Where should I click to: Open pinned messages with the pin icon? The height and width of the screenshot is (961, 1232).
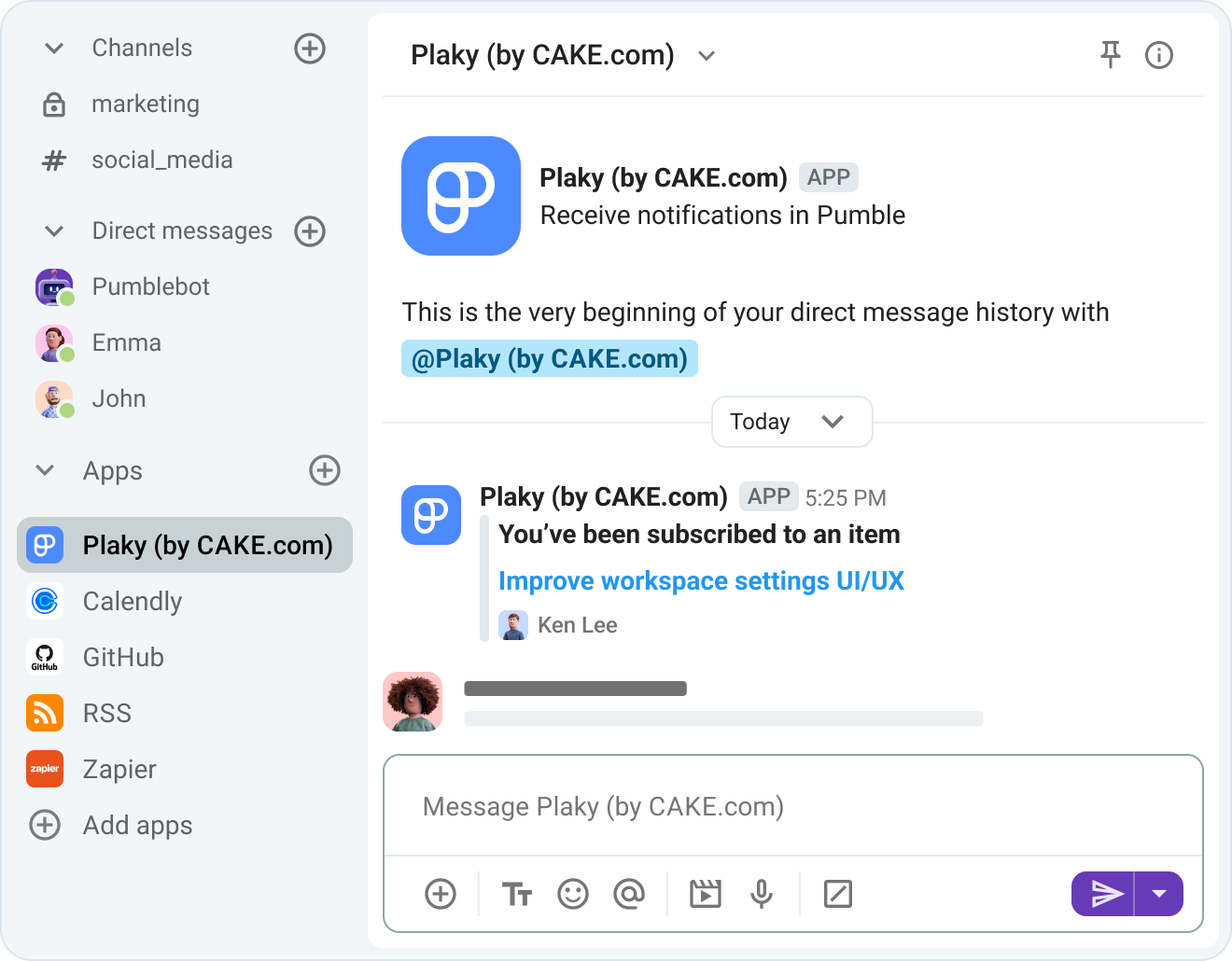[x=1110, y=55]
